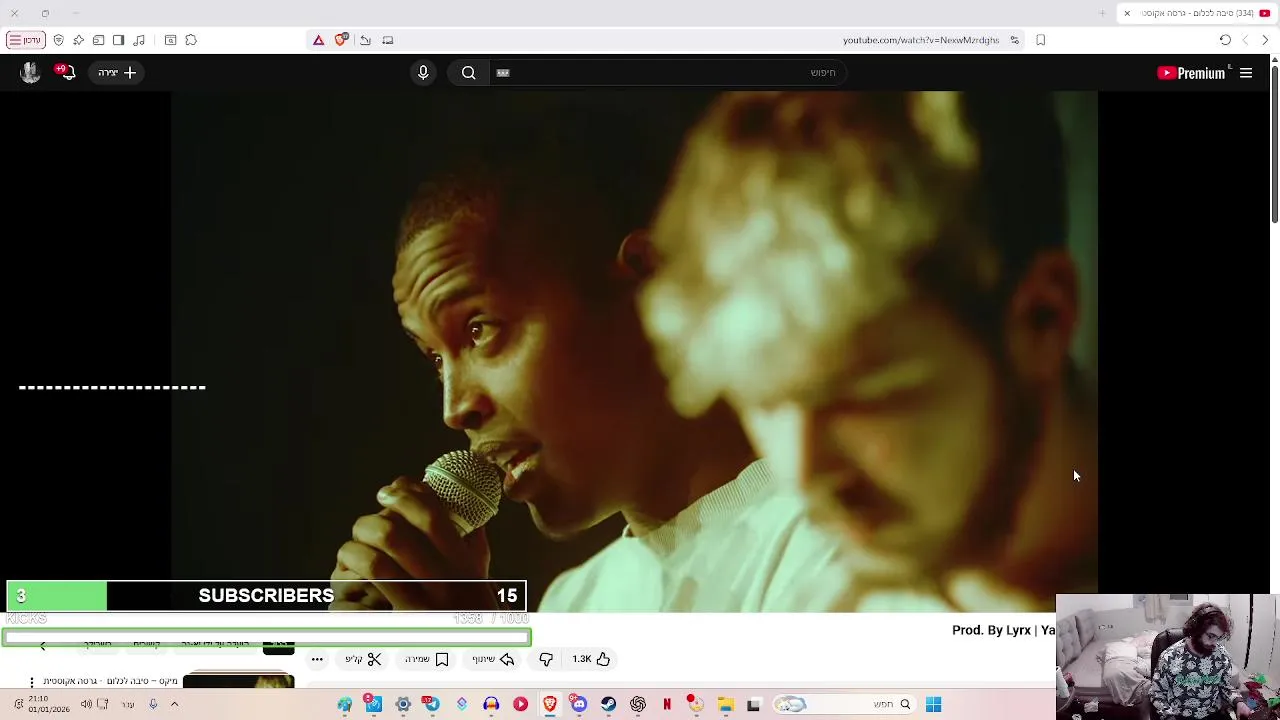
Task: Close the YouTube browser tab
Action: click(1127, 13)
